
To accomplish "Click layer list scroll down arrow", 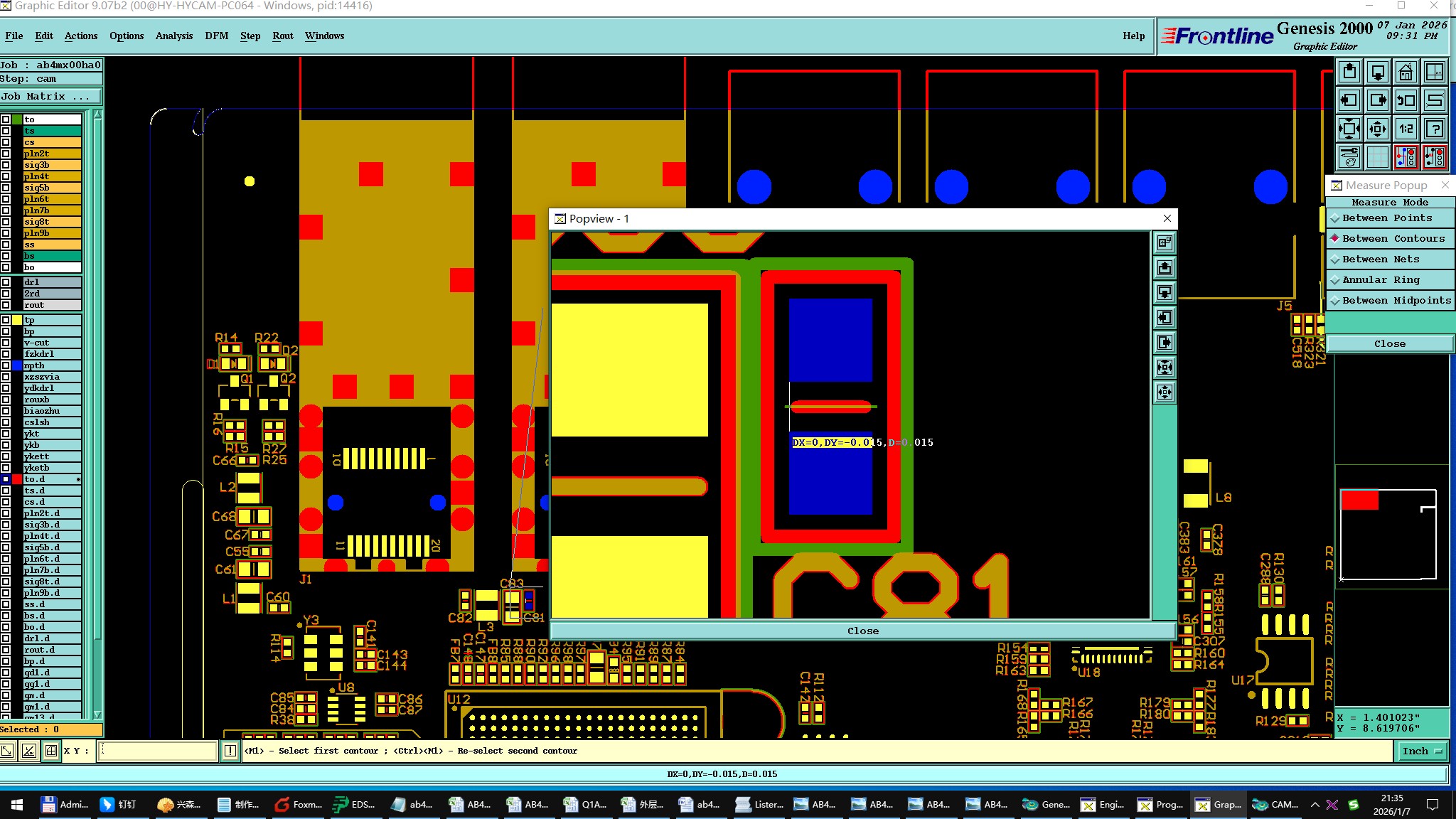I will [x=97, y=714].
